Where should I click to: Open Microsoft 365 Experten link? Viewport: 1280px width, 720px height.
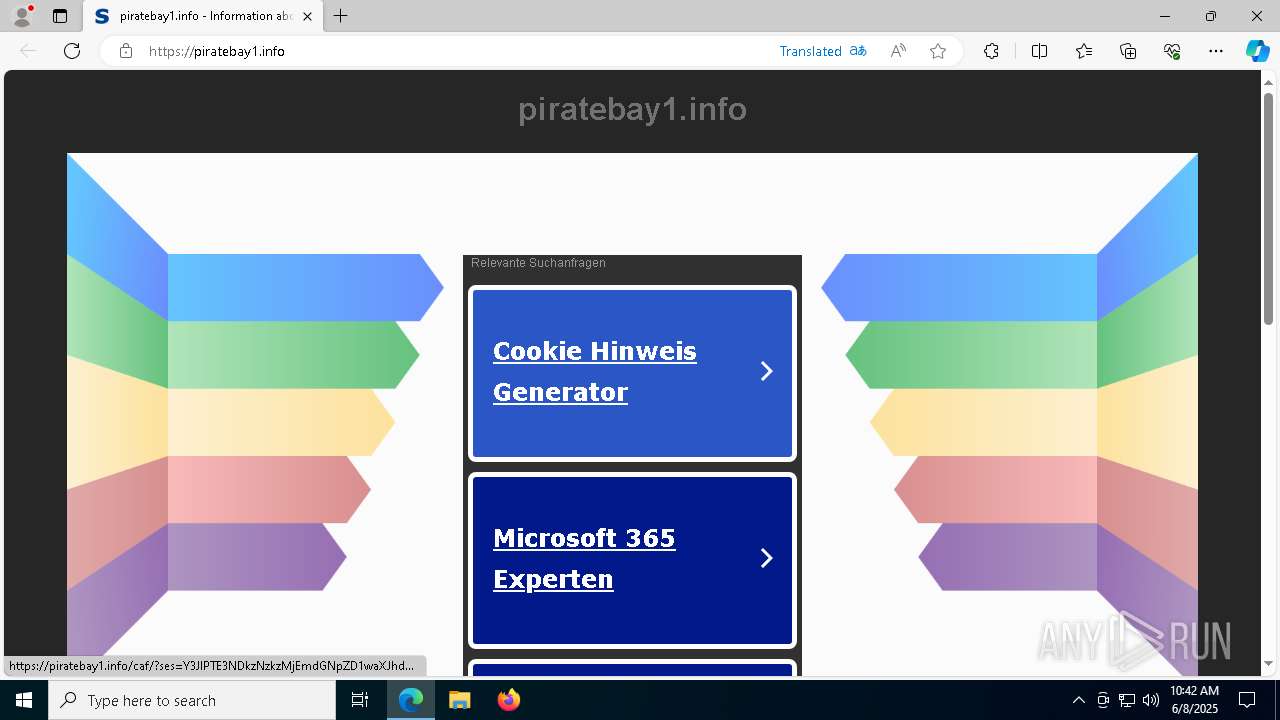point(584,558)
